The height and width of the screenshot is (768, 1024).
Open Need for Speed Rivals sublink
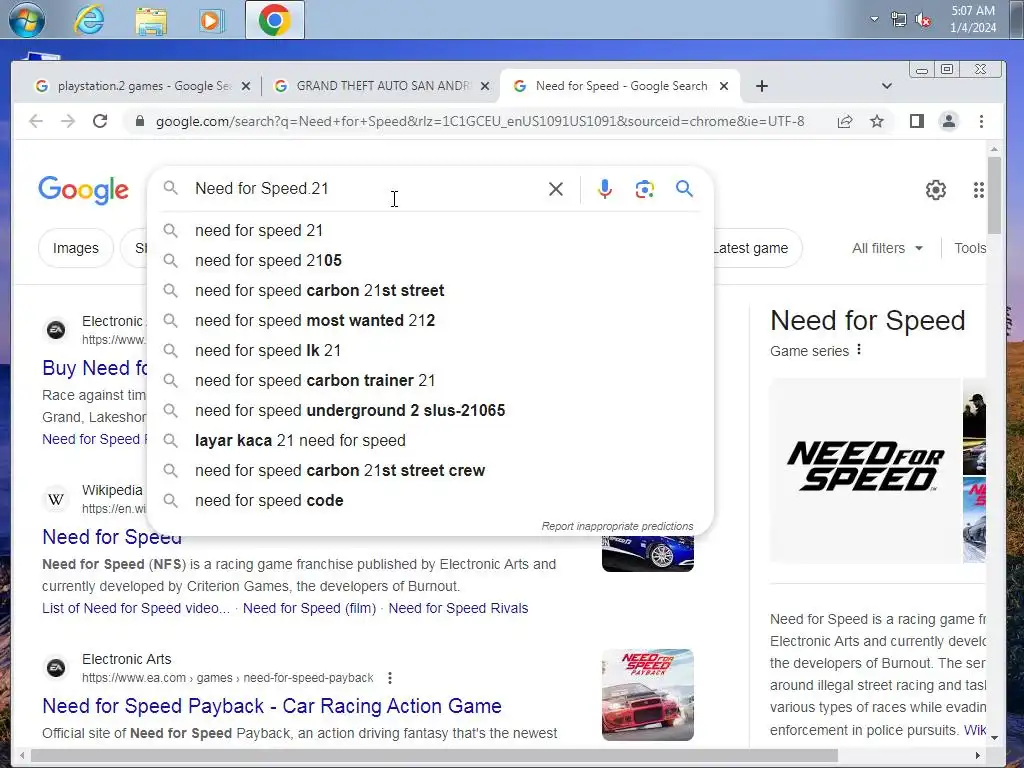[x=458, y=608]
